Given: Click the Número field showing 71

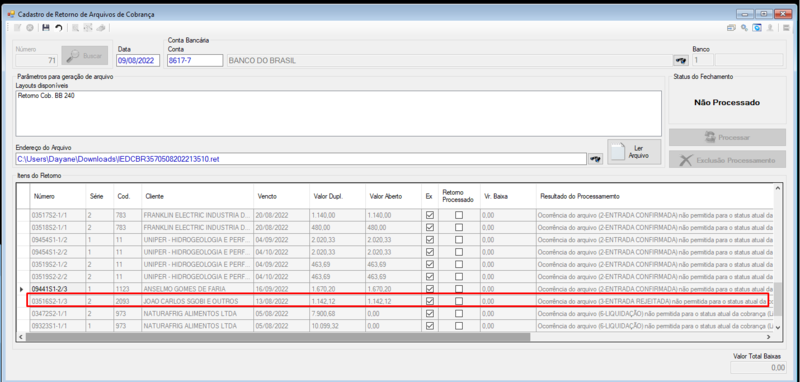Looking at the screenshot, I should [x=36, y=61].
